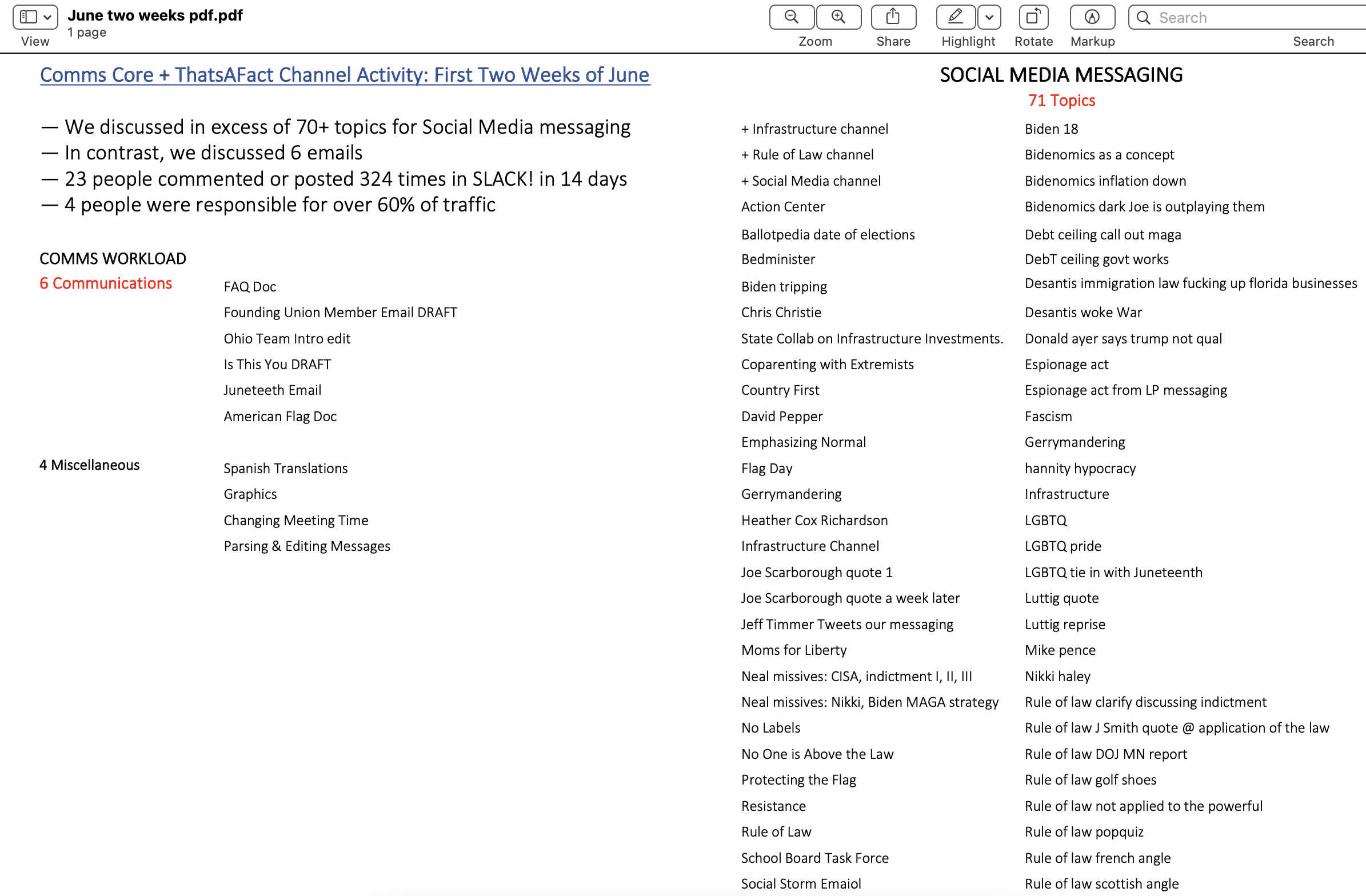The image size is (1366, 896).
Task: Click 'Heather Cox Richardson' topic text
Action: pos(814,520)
